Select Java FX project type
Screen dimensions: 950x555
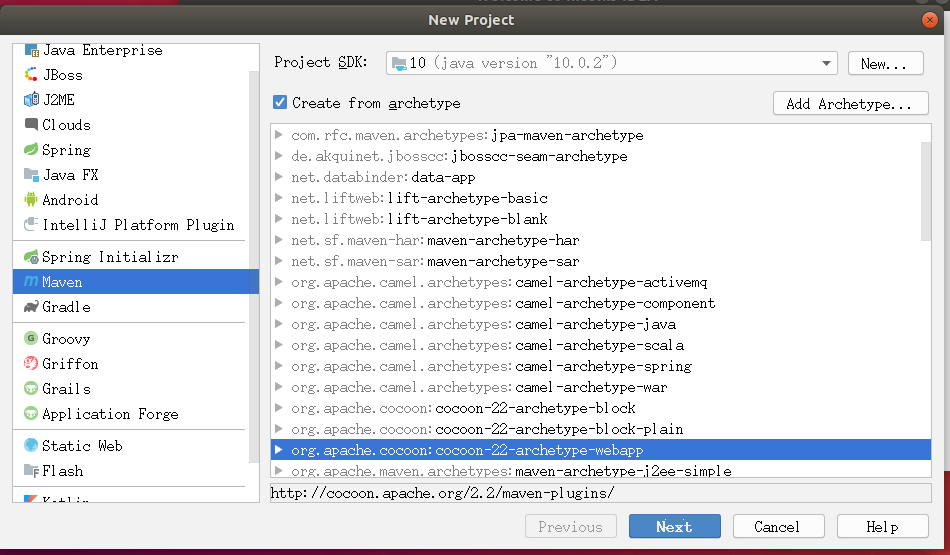tap(70, 175)
